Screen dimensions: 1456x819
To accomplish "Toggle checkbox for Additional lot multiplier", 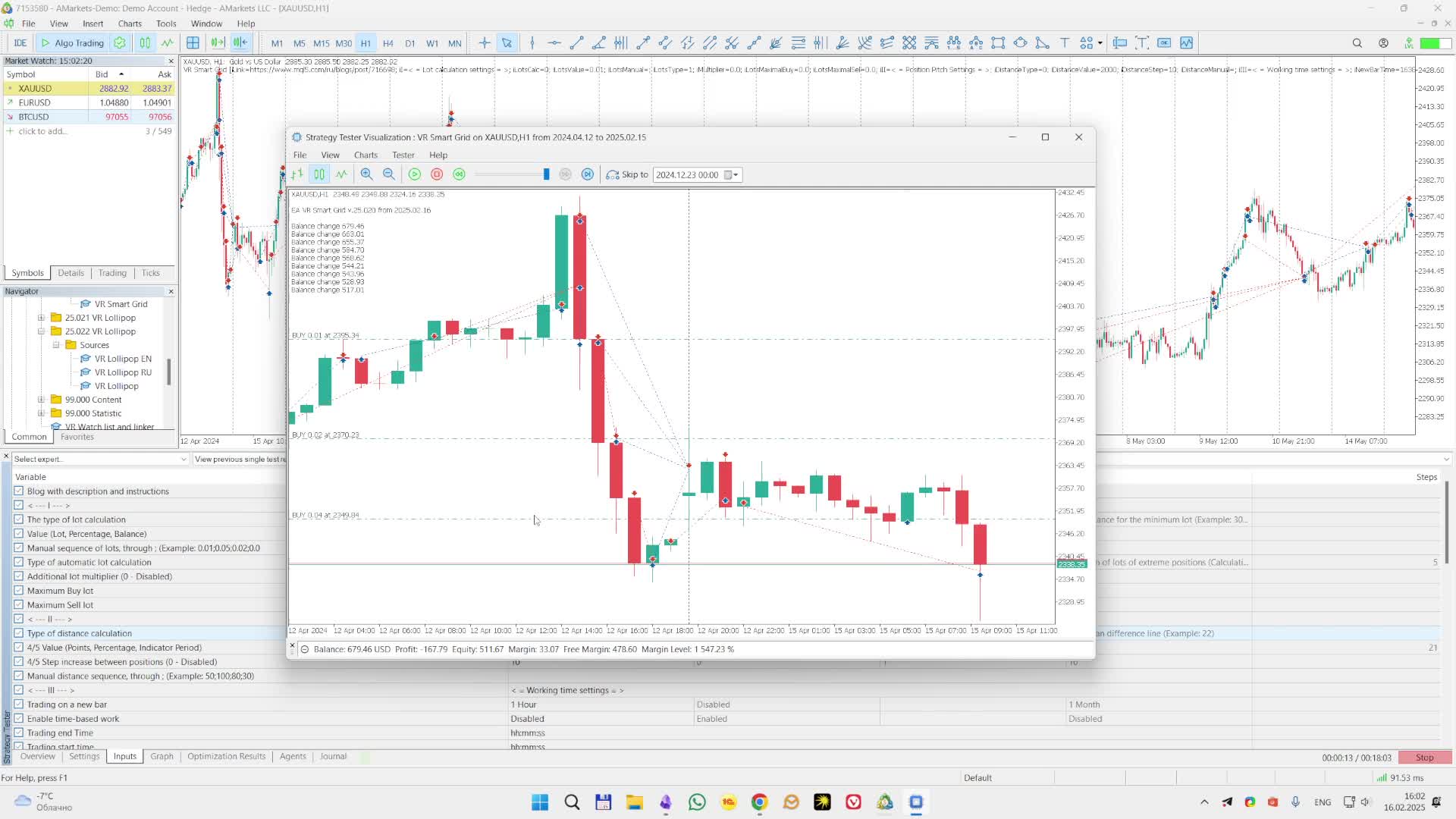I will [19, 576].
